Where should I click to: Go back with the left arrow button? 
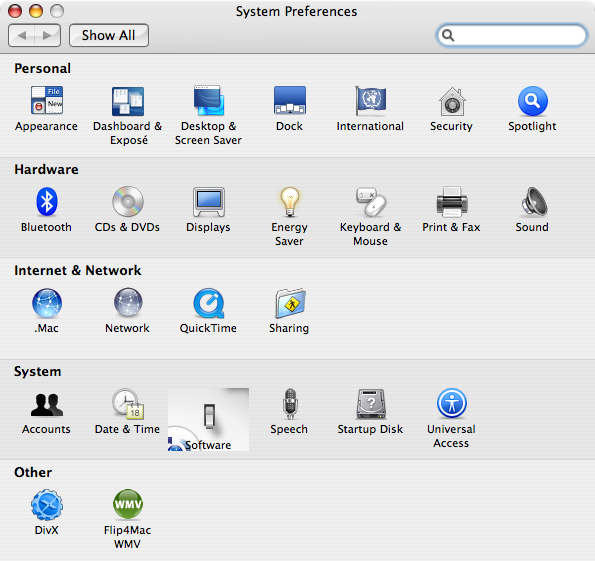[x=21, y=35]
